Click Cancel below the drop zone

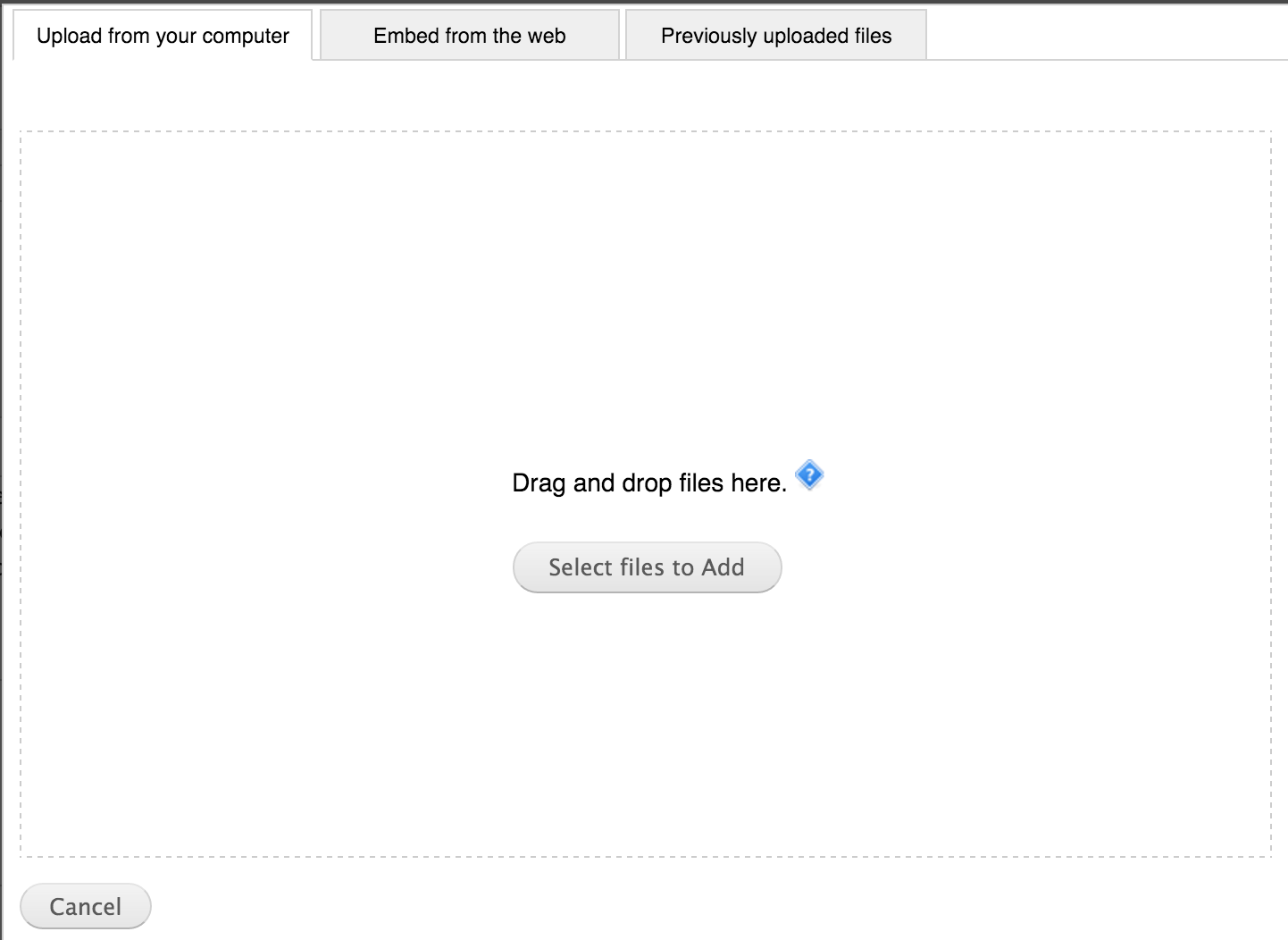(86, 906)
